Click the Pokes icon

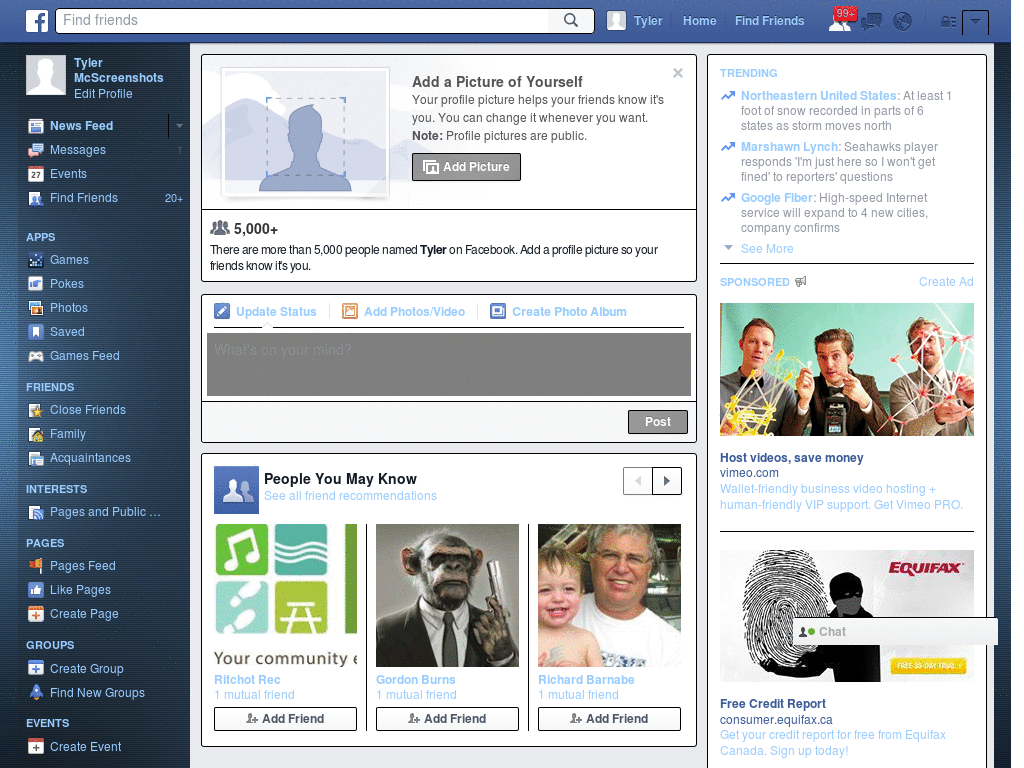click(x=36, y=284)
